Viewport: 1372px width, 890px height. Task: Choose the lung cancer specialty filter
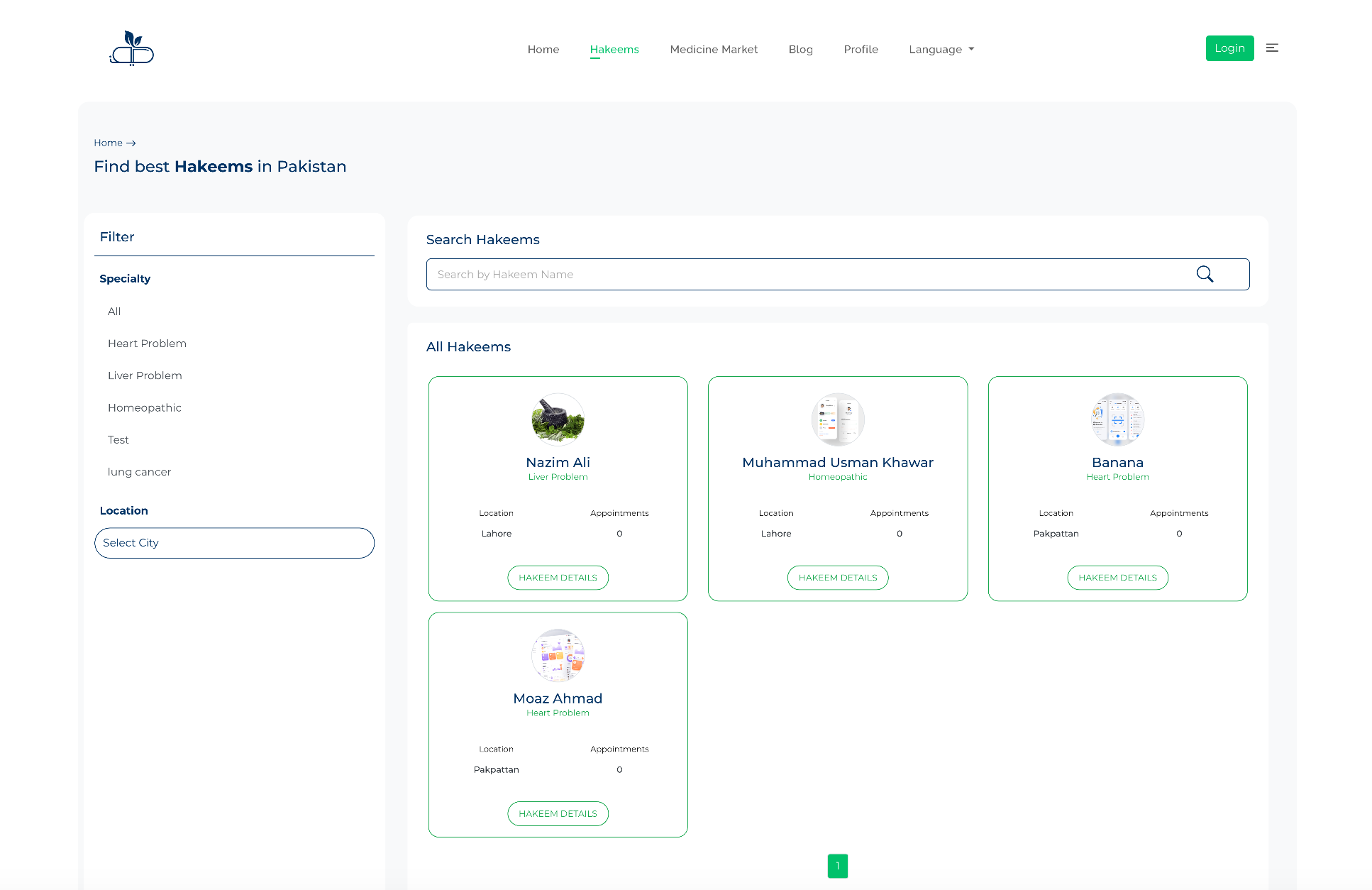tap(139, 472)
